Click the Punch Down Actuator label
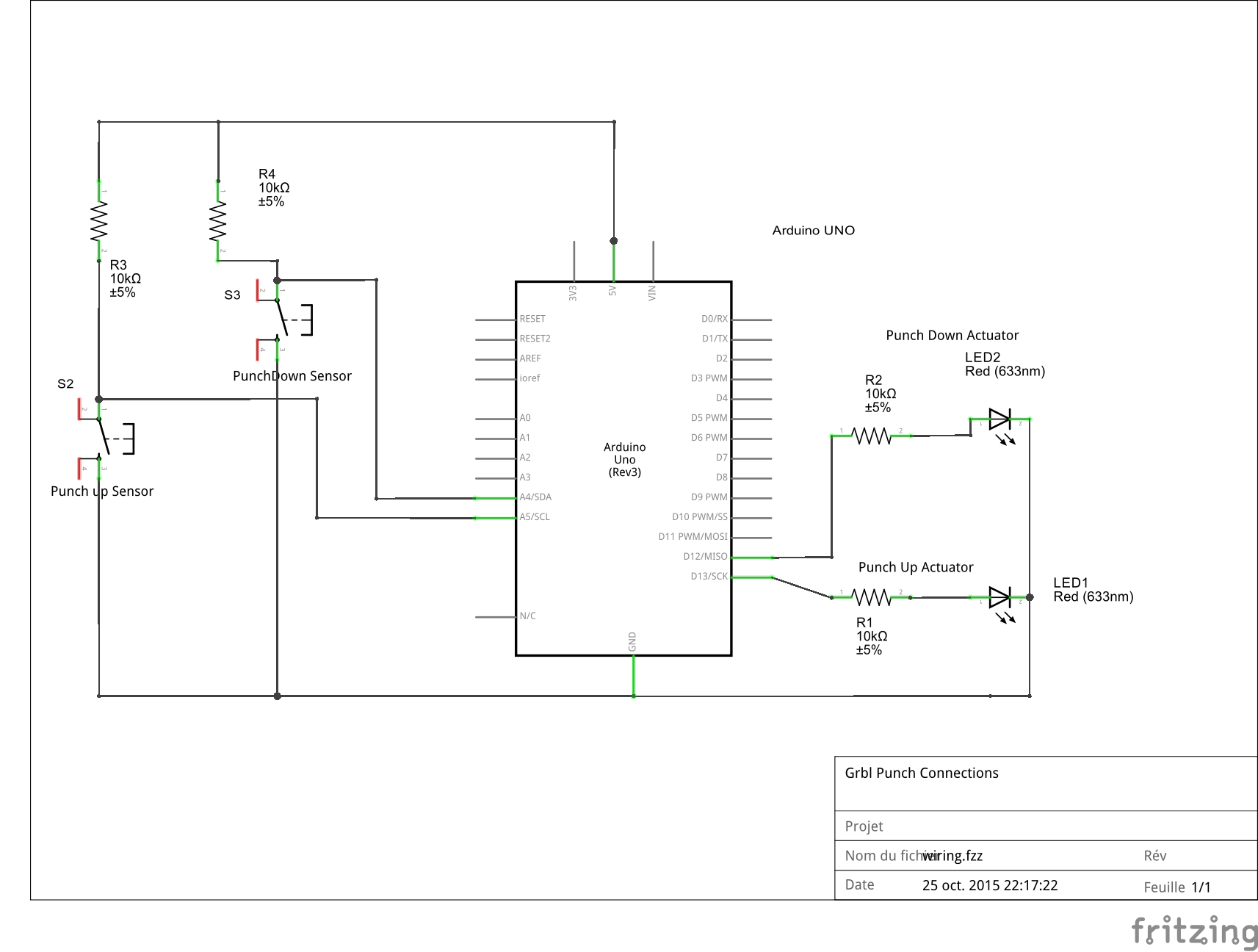The image size is (1258, 952). coord(952,336)
